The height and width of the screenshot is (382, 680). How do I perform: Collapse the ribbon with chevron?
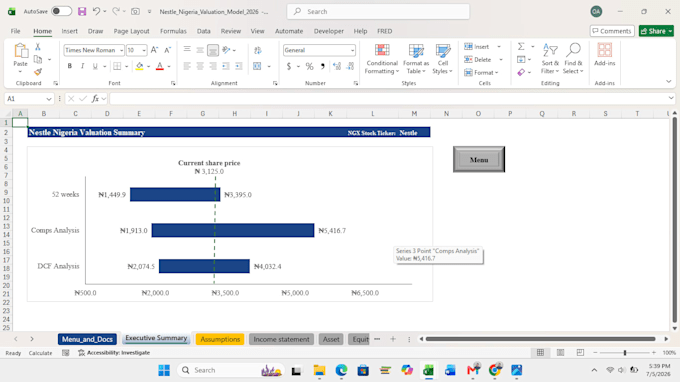coord(668,82)
